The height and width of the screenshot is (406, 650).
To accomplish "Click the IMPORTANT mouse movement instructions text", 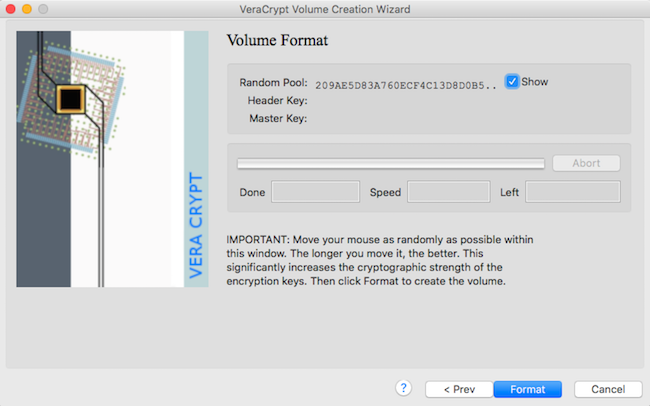I will 380,260.
